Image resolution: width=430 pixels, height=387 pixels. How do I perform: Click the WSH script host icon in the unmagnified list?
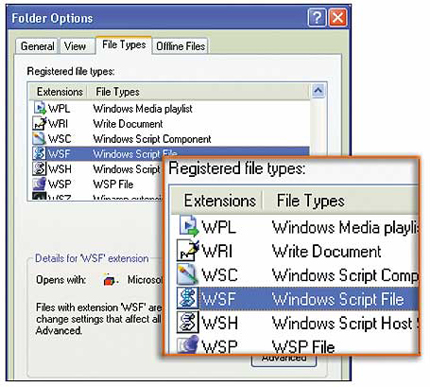(x=39, y=169)
